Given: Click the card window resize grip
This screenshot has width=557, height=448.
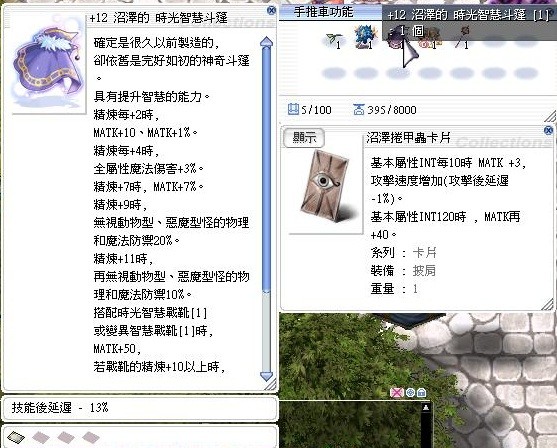Looking at the screenshot, I should click(x=547, y=304).
